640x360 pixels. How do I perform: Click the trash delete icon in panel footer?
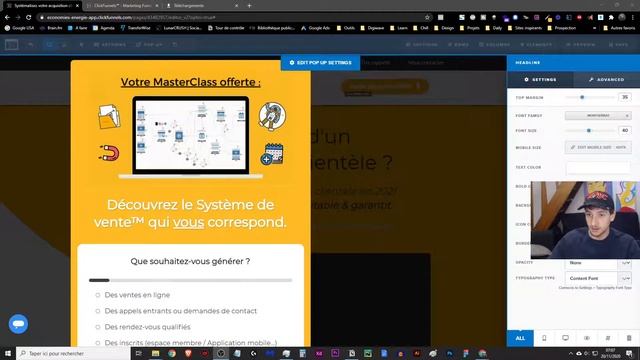click(x=629, y=338)
